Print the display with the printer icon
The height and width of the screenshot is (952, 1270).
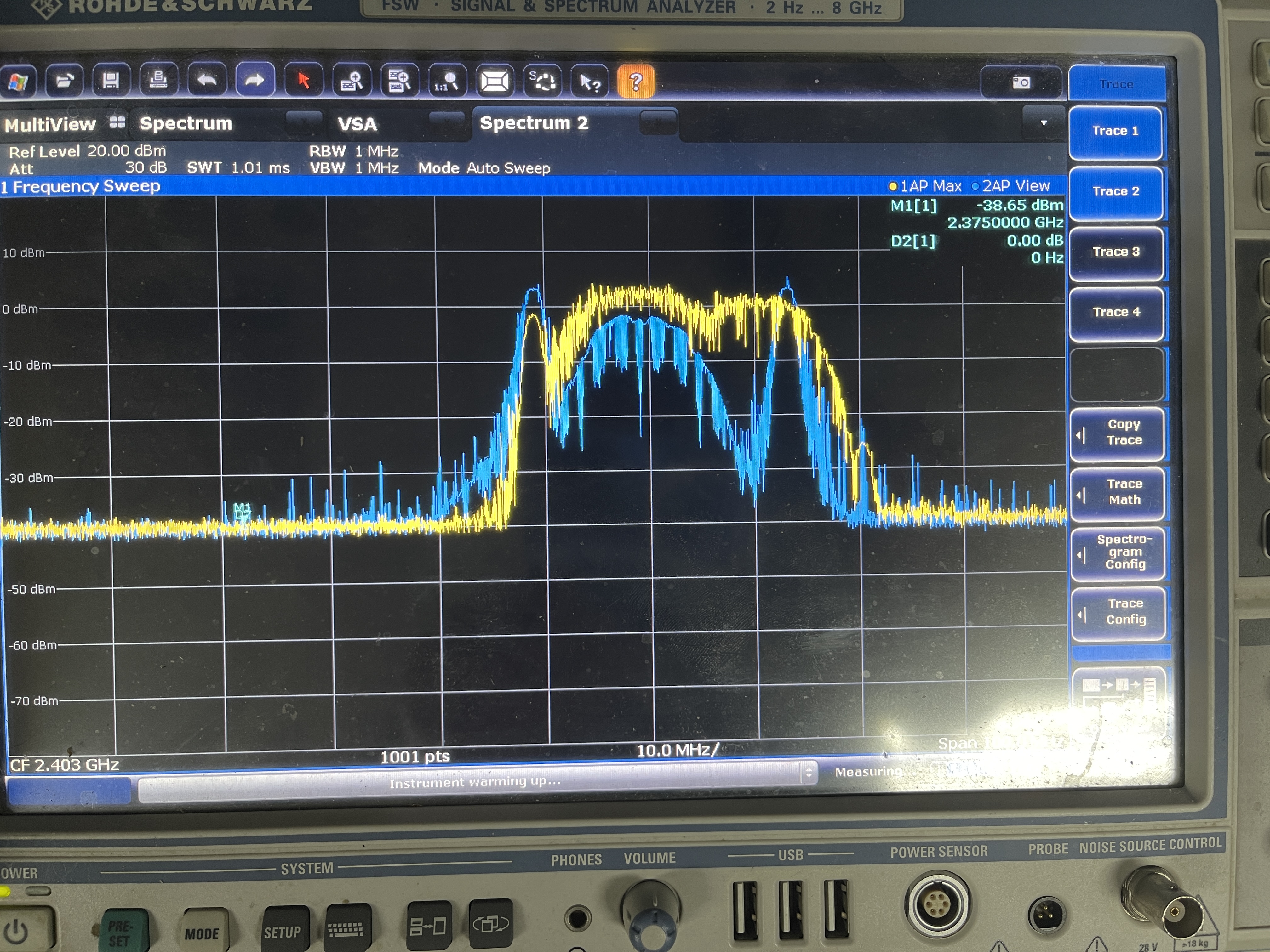(158, 79)
